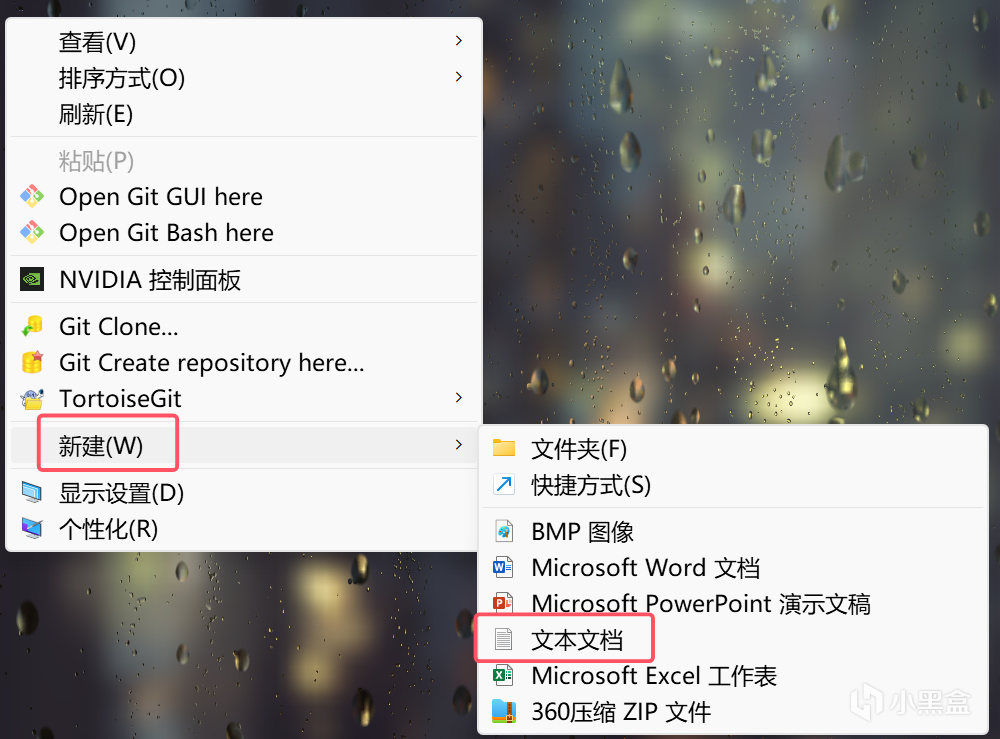1000x739 pixels.
Task: Create new Microsoft PowerPoint 演示文稿
Action: click(733, 603)
